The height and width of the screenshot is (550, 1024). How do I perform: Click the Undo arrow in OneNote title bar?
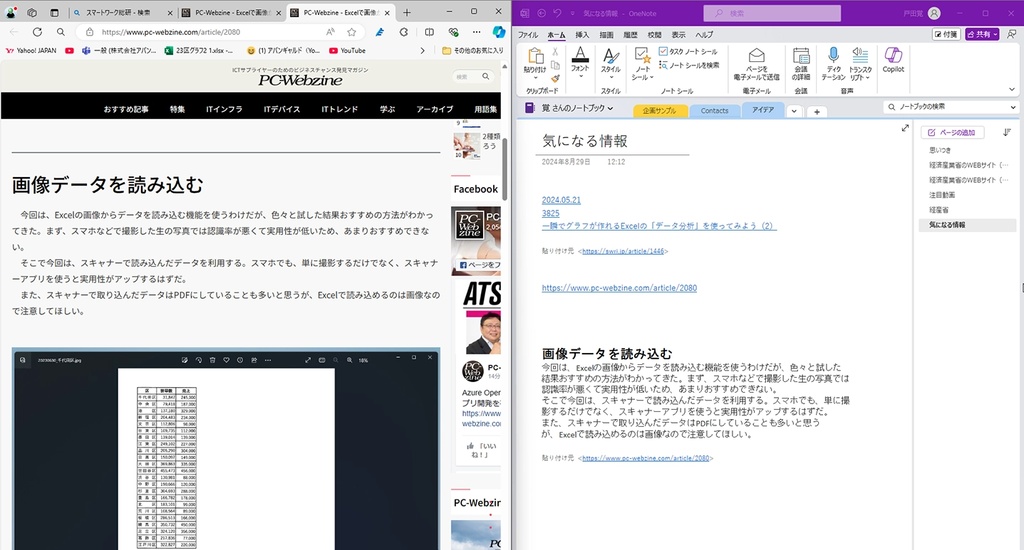(x=557, y=13)
